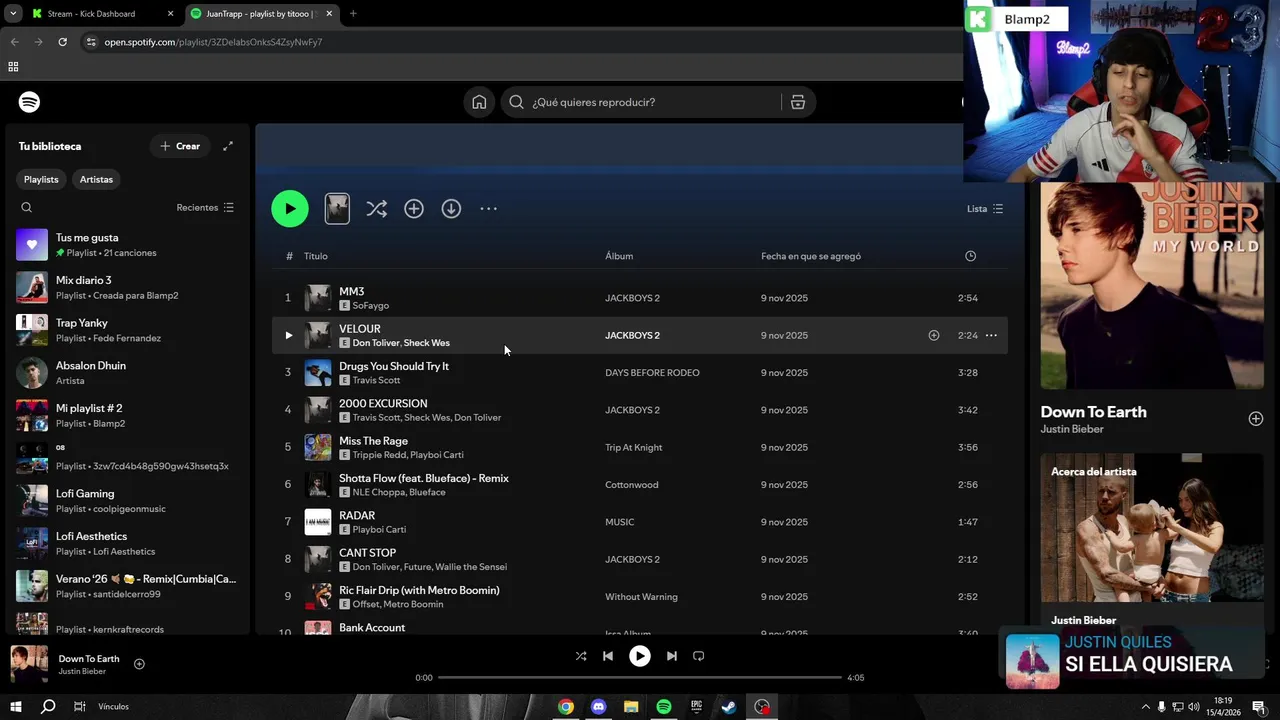Viewport: 1280px width, 720px height.
Task: Click CANT STOP track title
Action: pyautogui.click(x=368, y=553)
